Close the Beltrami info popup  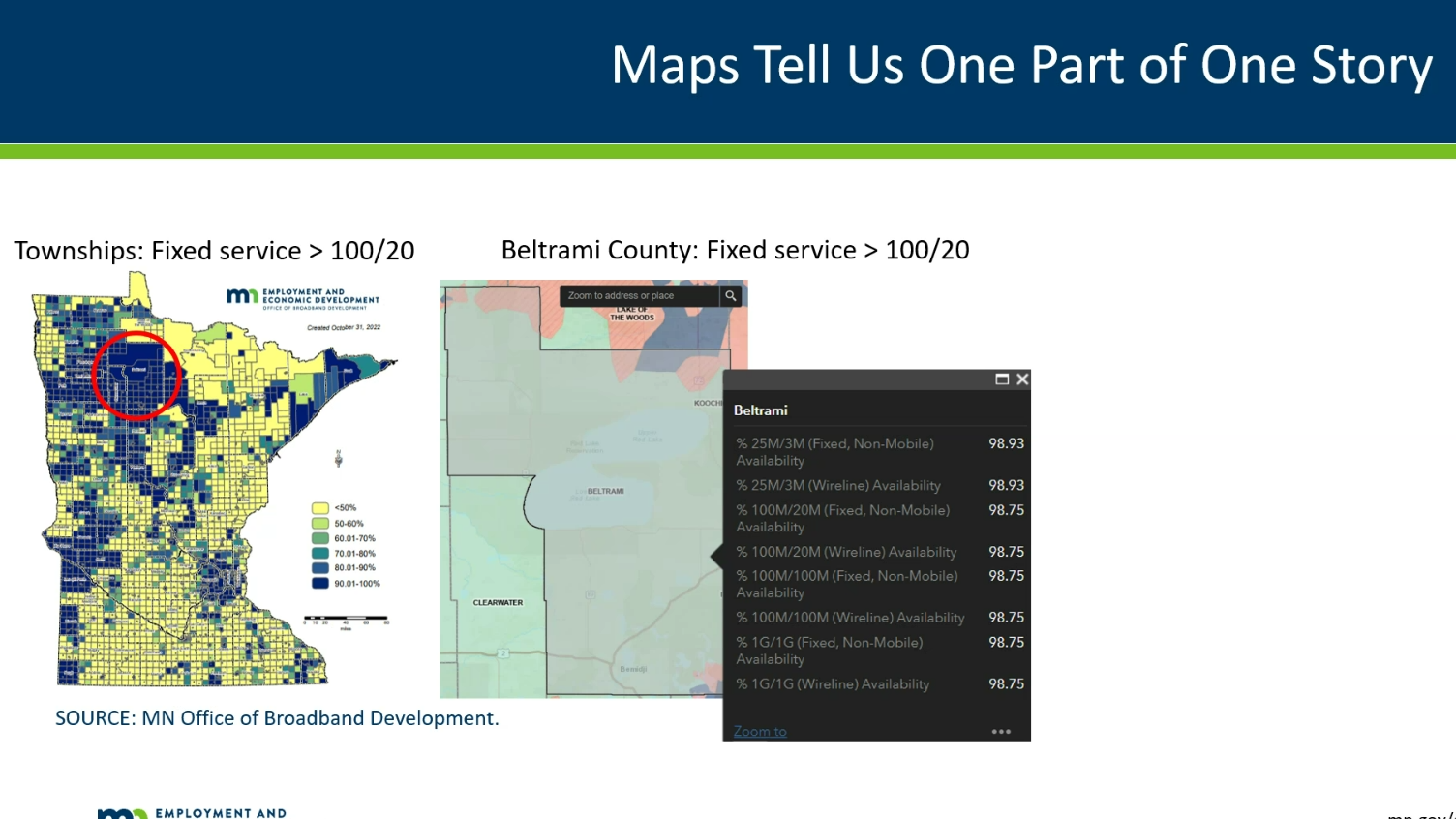click(x=1022, y=379)
